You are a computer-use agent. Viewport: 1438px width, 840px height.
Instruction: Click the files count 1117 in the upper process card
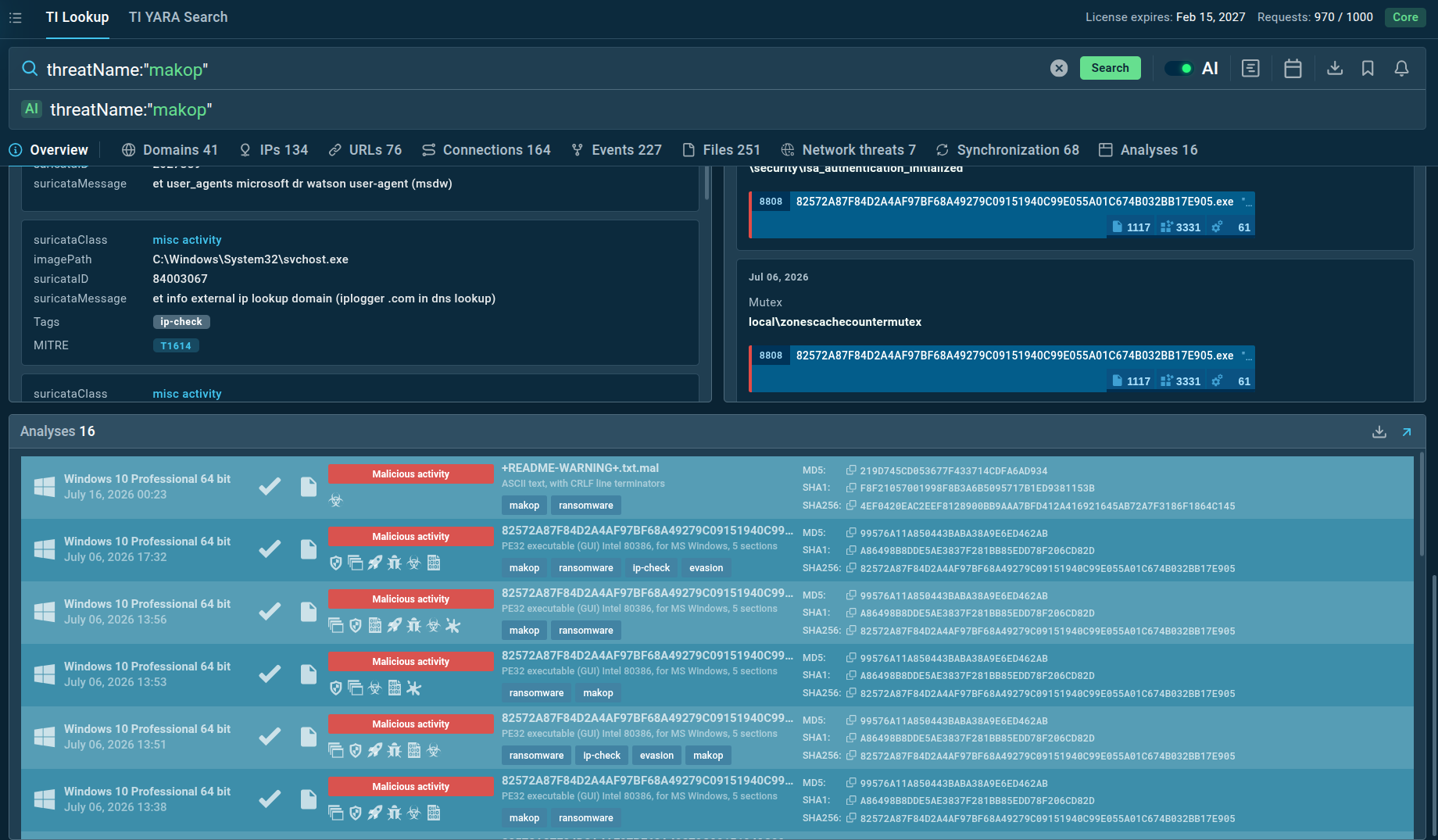pyautogui.click(x=1131, y=227)
